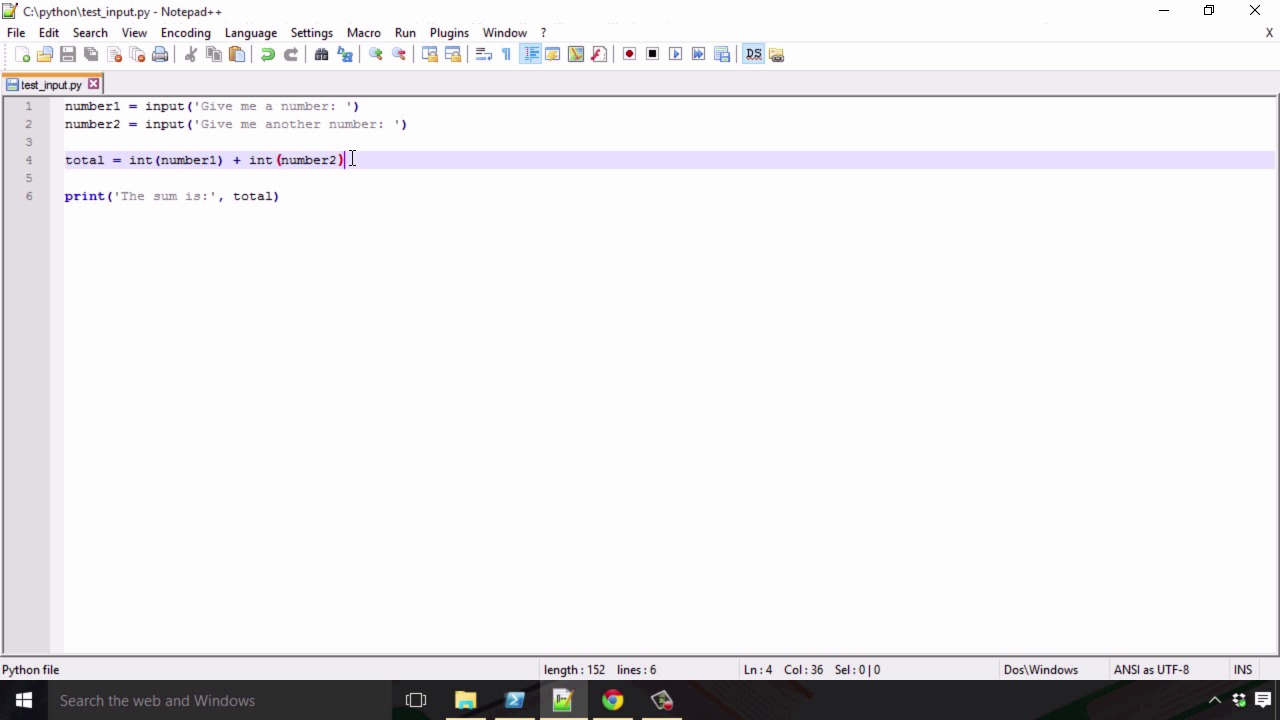Toggle synchronized vertical scrolling
The image size is (1280, 720).
[x=429, y=54]
